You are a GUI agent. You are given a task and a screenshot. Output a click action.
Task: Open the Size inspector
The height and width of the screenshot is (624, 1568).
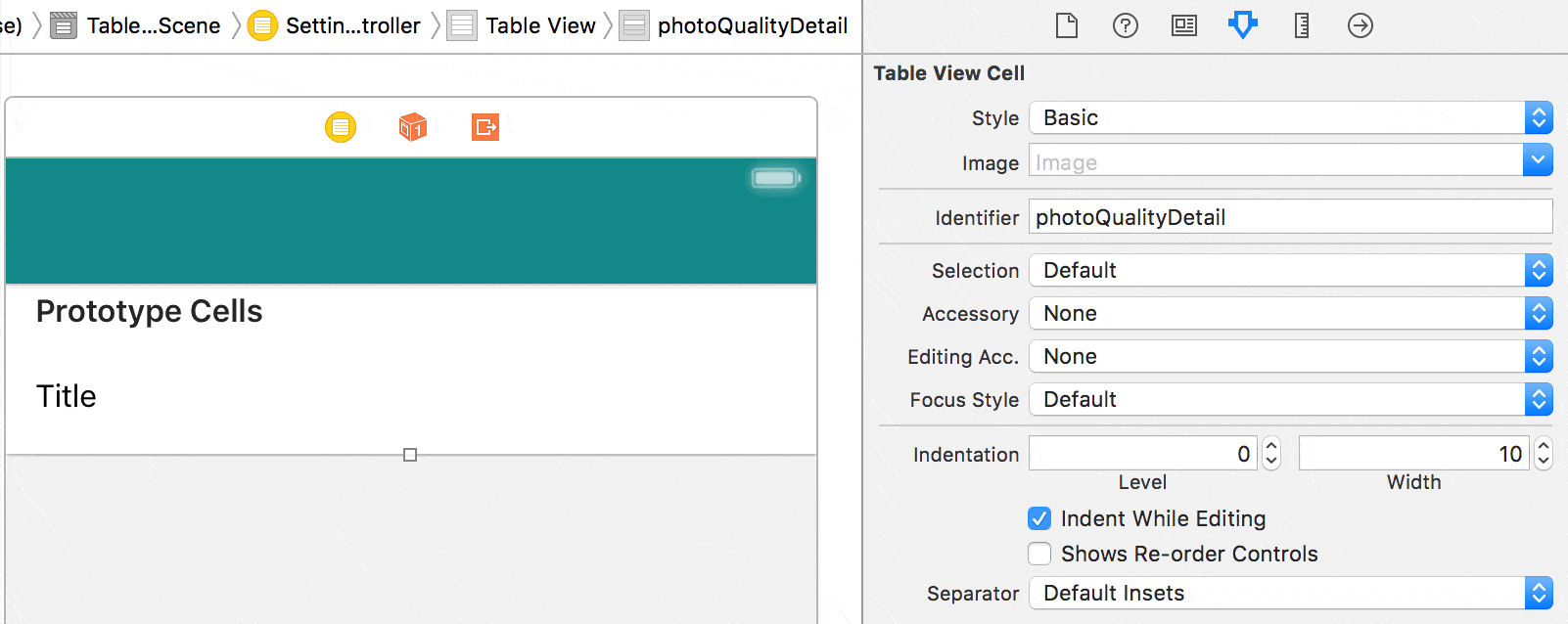point(1302,25)
